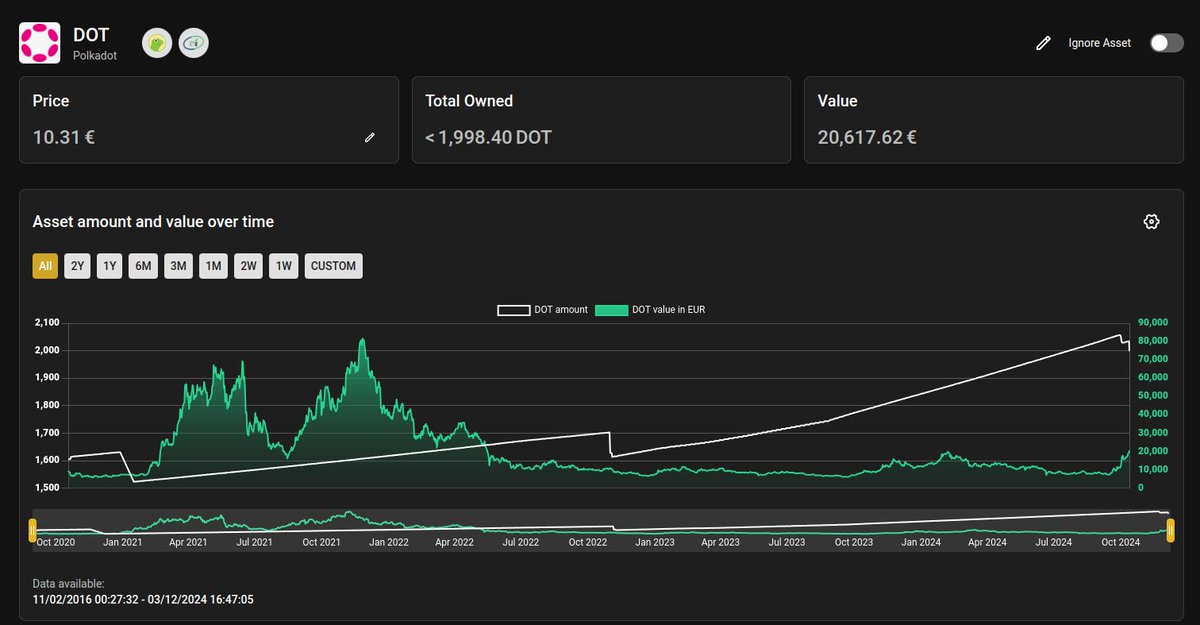
Task: Toggle DOT value in EUR legend series
Action: tap(650, 310)
